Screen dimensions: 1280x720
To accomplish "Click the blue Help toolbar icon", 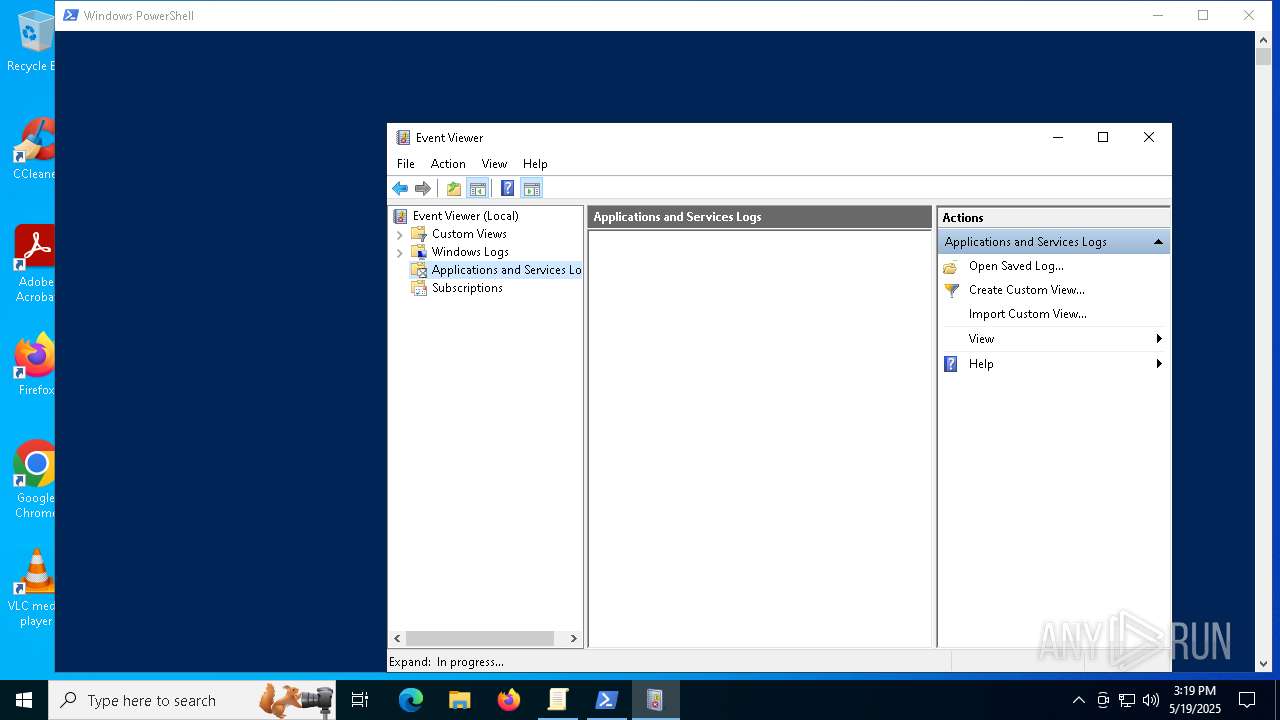I will (x=507, y=188).
